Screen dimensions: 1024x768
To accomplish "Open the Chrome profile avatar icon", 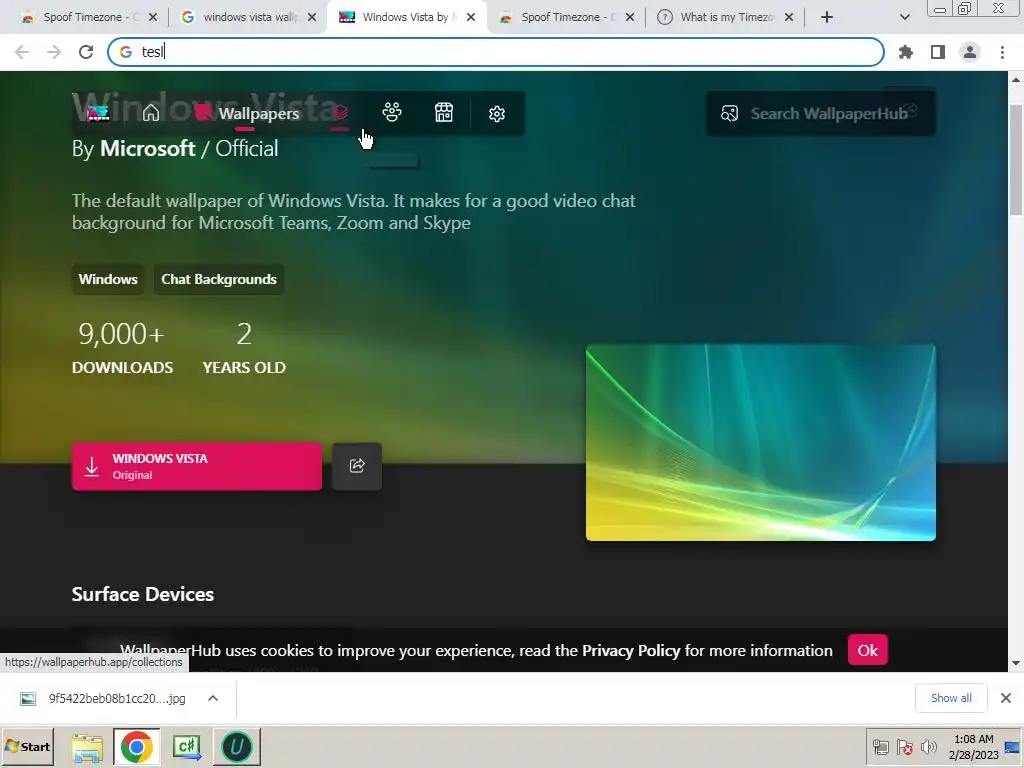I will pyautogui.click(x=970, y=52).
